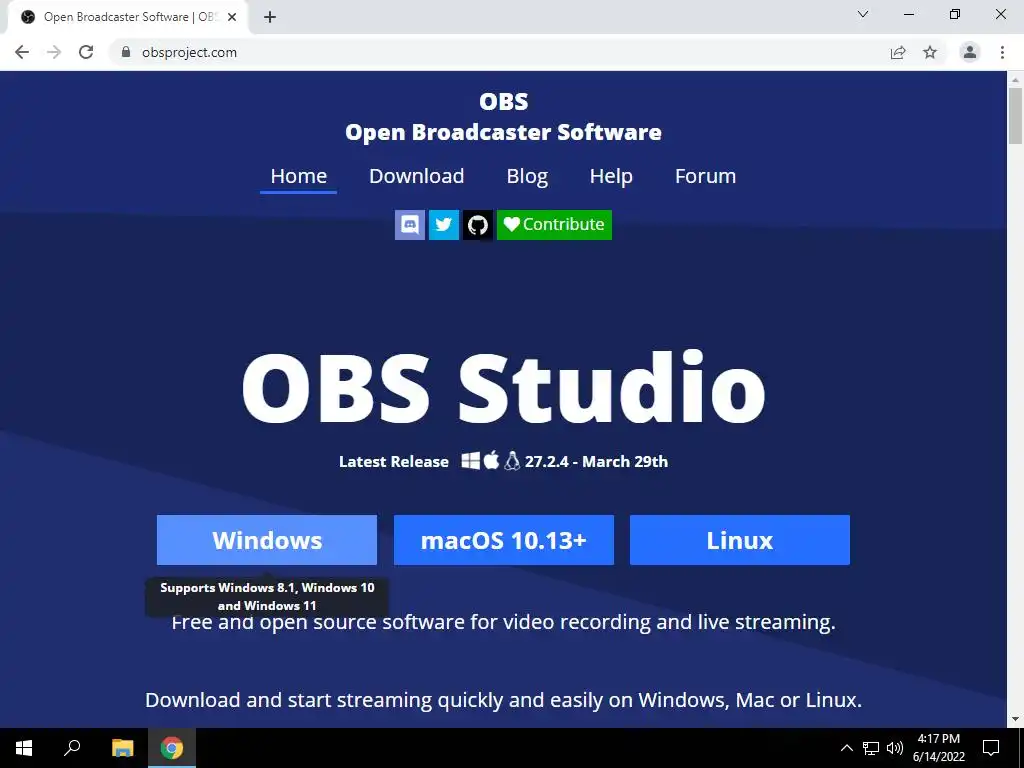Select the Open Broadcaster Software tab

[127, 18]
